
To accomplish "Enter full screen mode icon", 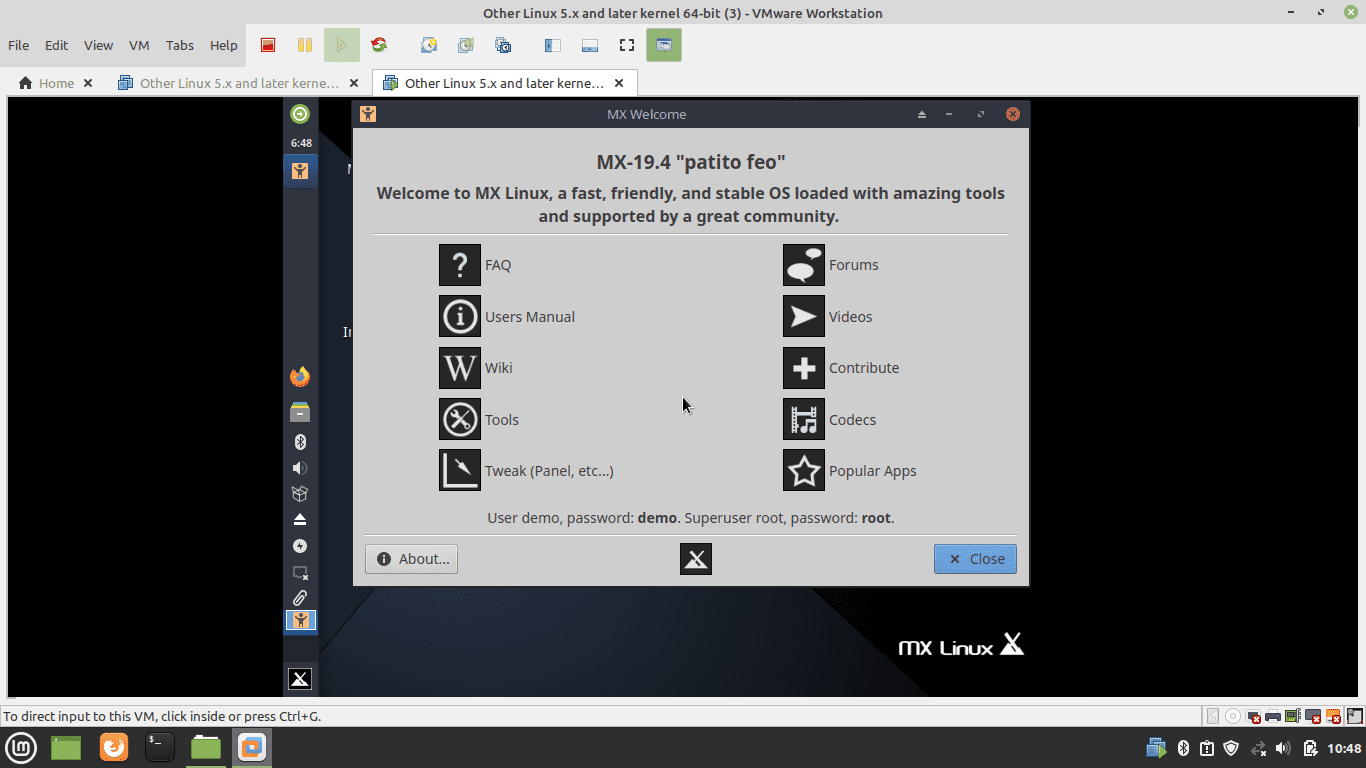I will coord(627,45).
